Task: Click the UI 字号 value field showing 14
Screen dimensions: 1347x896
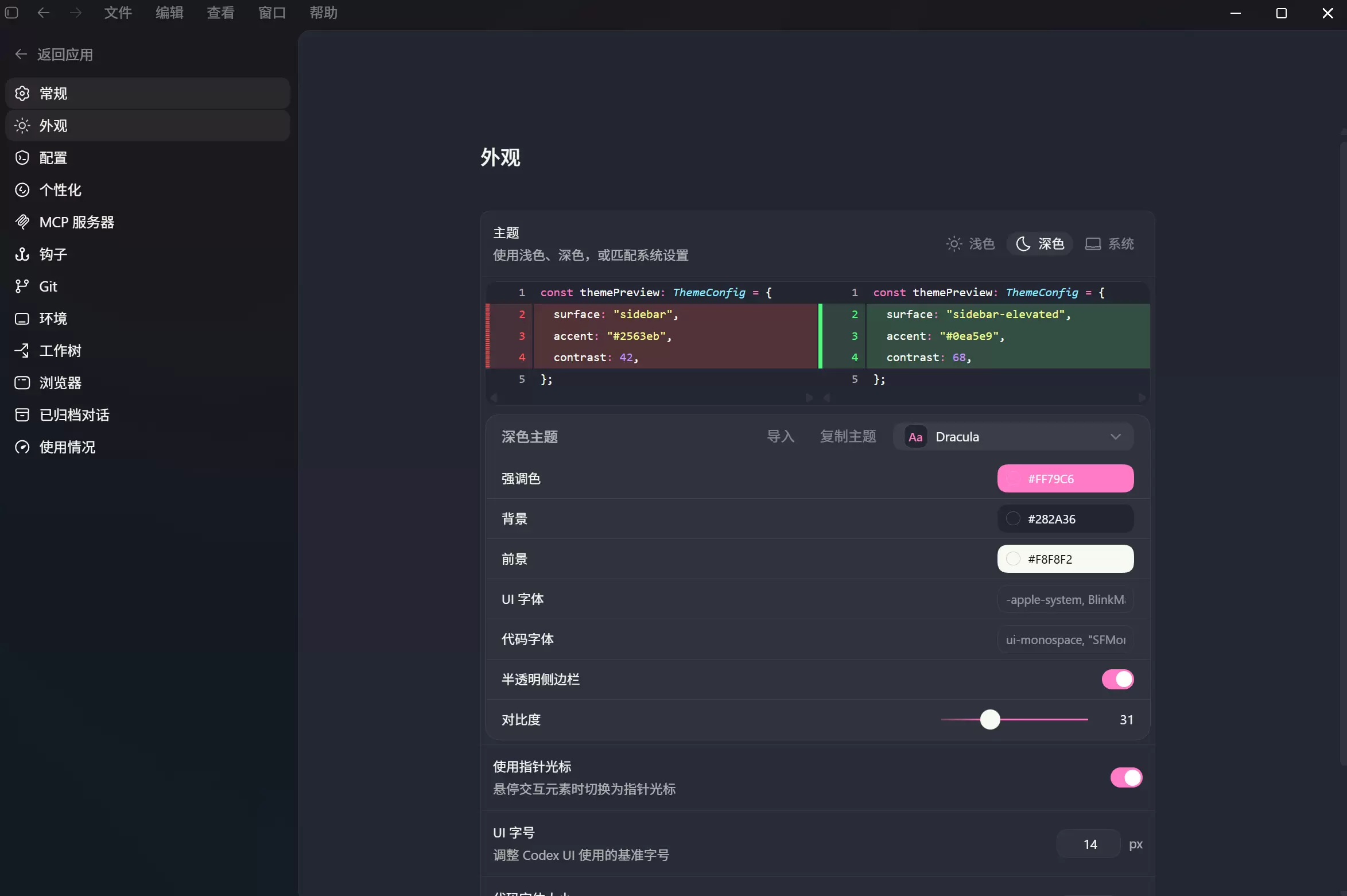Action: pos(1089,844)
